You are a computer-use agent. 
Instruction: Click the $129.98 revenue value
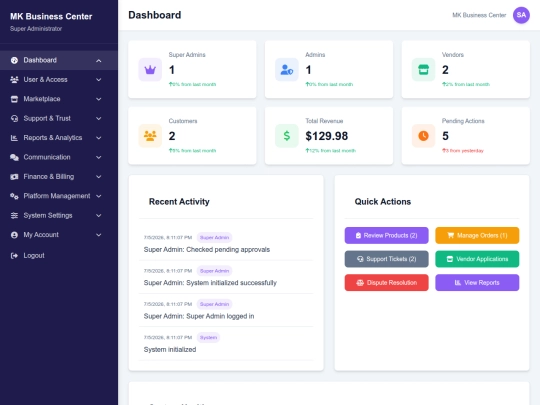coord(326,136)
